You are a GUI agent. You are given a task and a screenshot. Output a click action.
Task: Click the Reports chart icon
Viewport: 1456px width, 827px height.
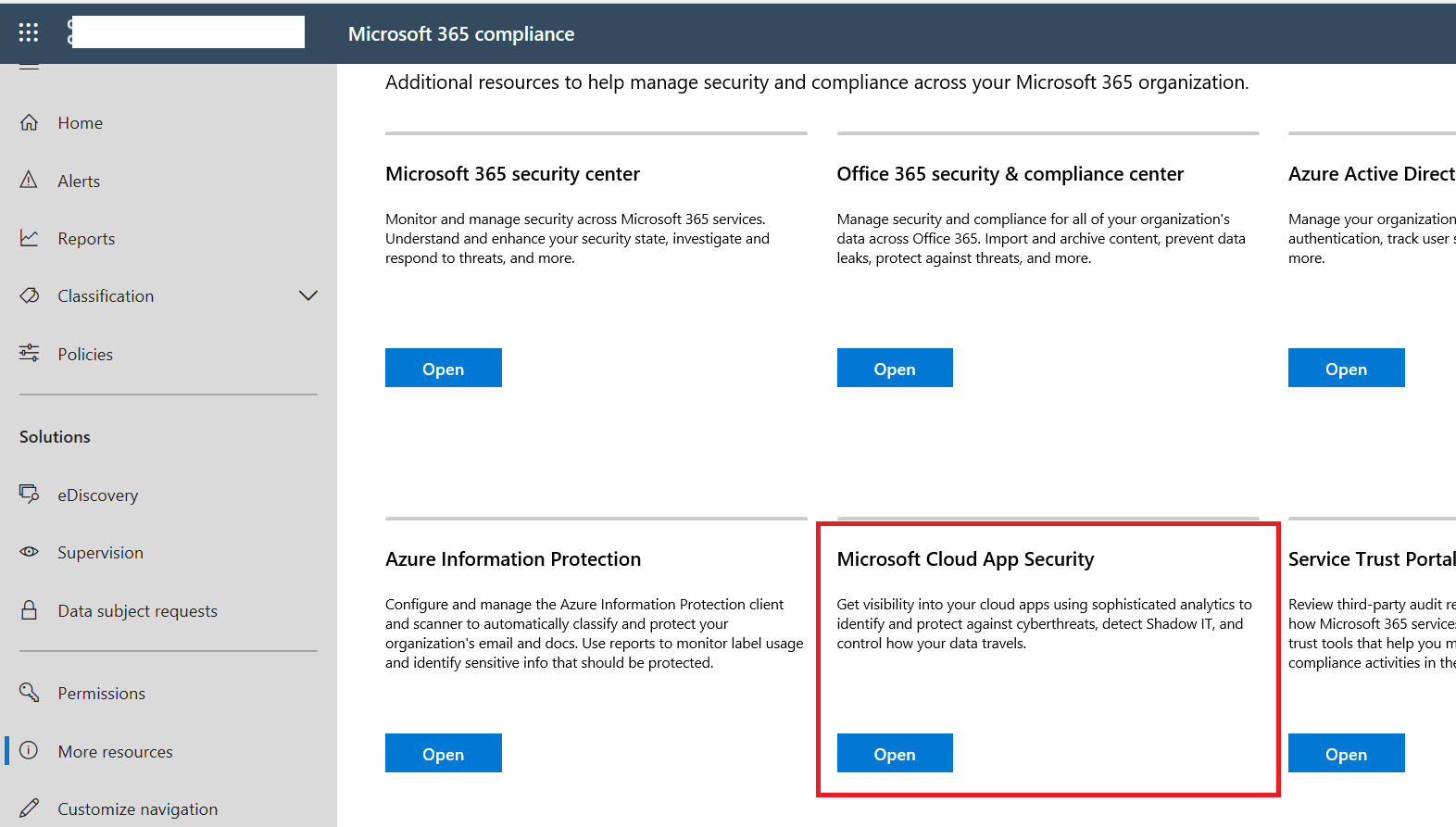click(x=30, y=238)
